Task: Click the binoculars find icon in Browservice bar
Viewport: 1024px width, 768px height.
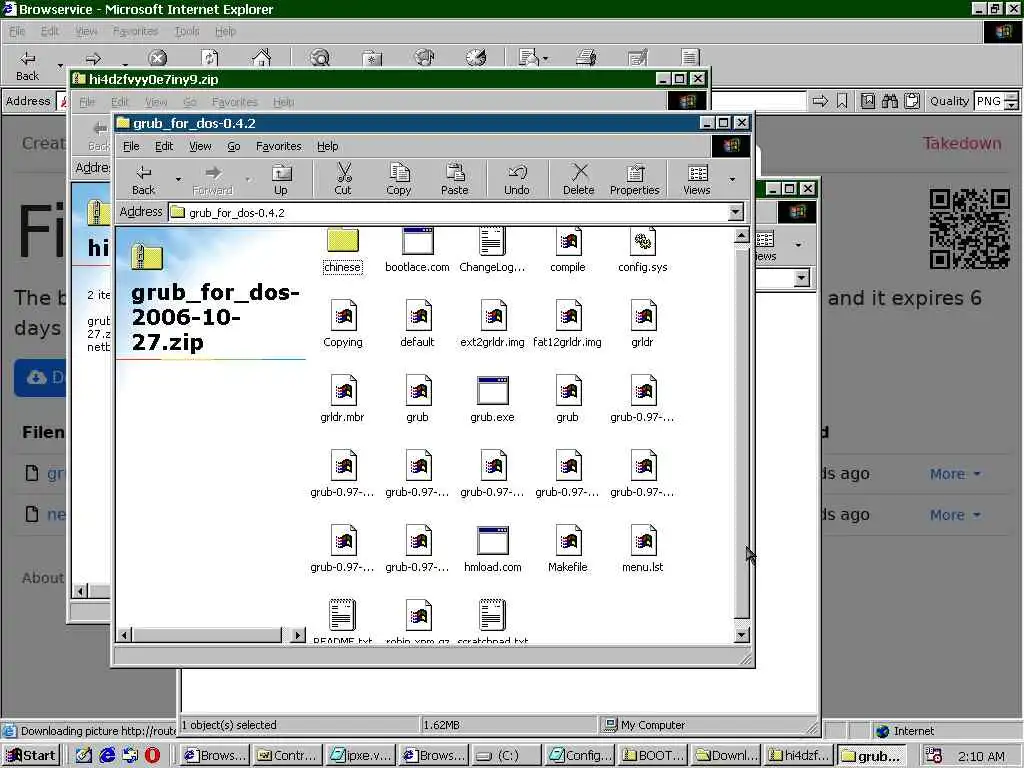Action: point(889,101)
